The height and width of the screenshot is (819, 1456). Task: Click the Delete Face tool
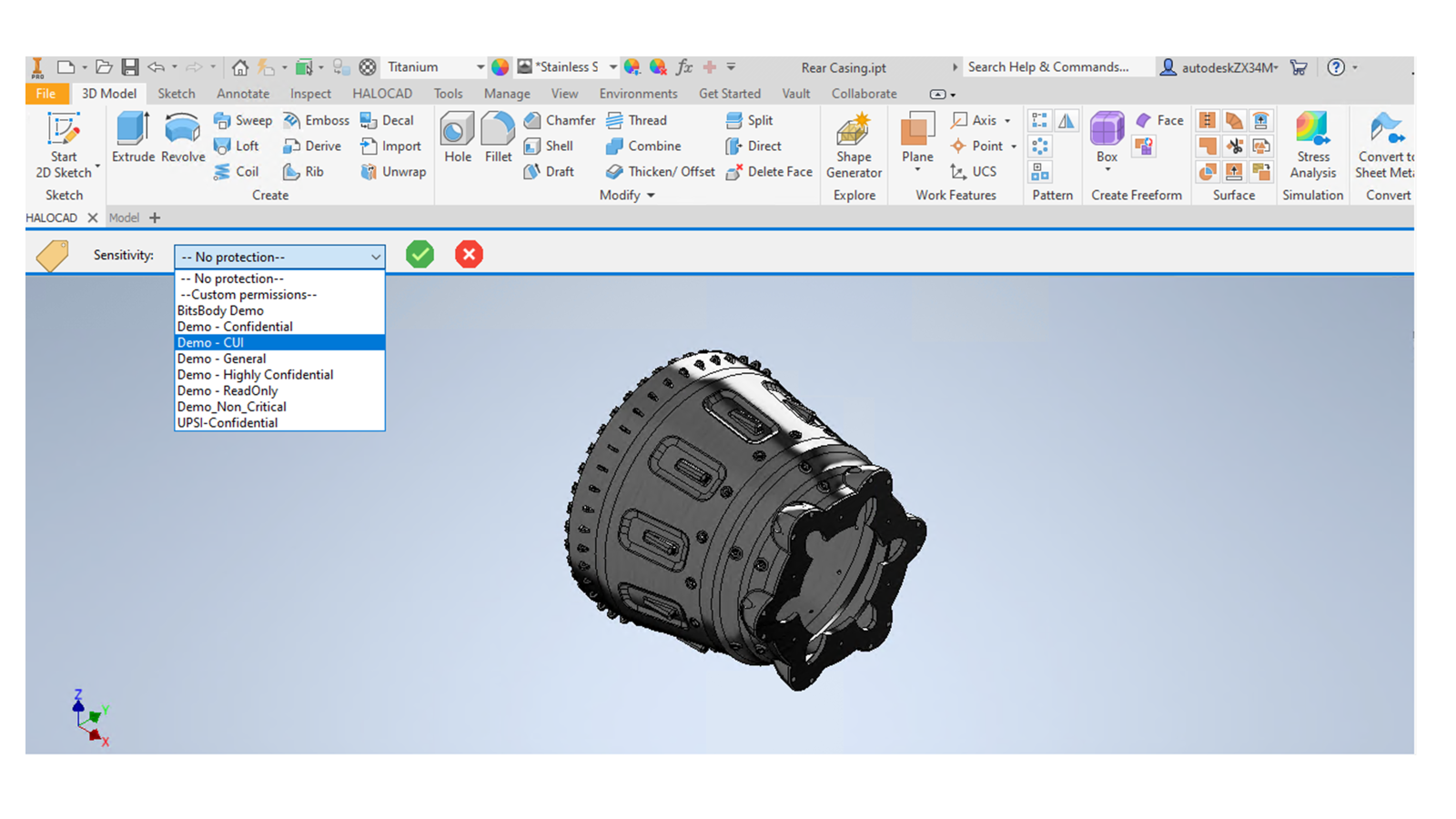769,171
